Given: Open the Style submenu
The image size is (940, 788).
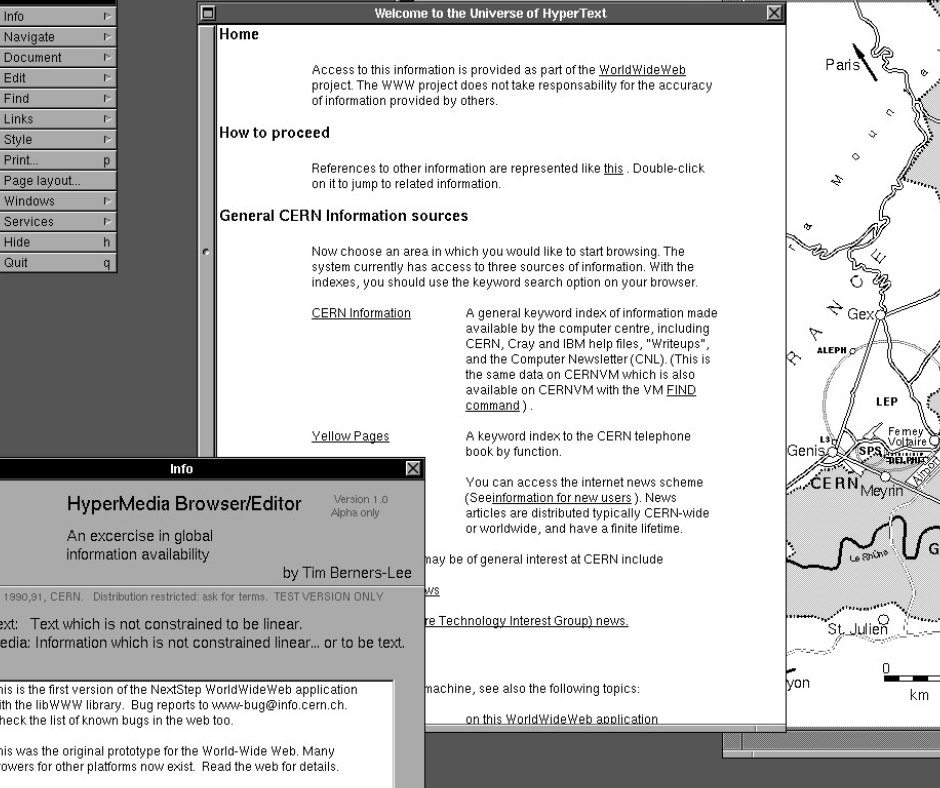Looking at the screenshot, I should pyautogui.click(x=58, y=139).
